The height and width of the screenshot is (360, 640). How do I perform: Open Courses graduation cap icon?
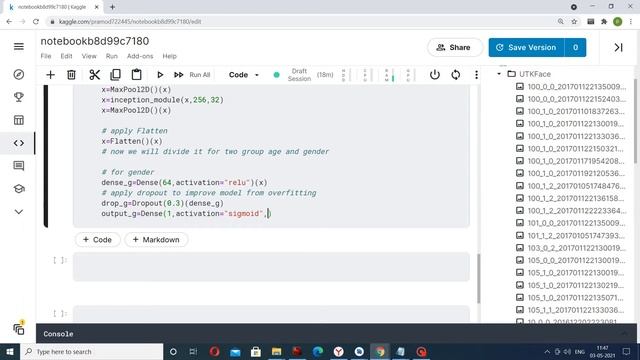(x=19, y=189)
